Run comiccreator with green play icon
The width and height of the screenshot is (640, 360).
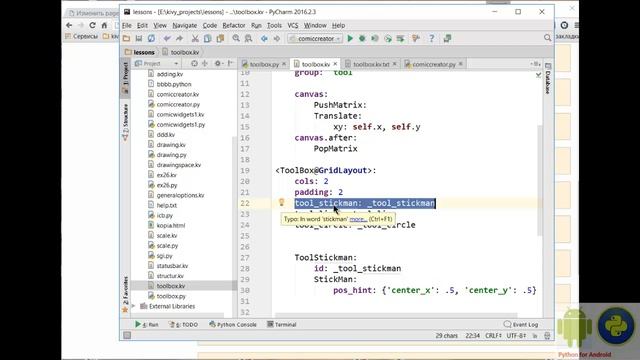(350, 38)
